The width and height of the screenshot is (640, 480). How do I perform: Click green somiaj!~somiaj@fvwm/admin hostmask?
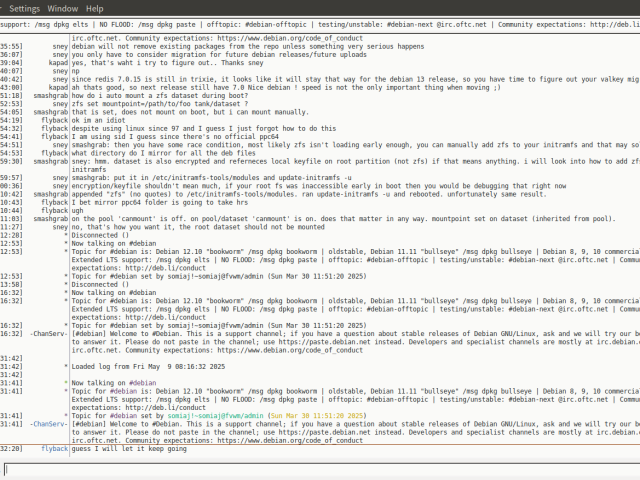pyautogui.click(x=216, y=416)
